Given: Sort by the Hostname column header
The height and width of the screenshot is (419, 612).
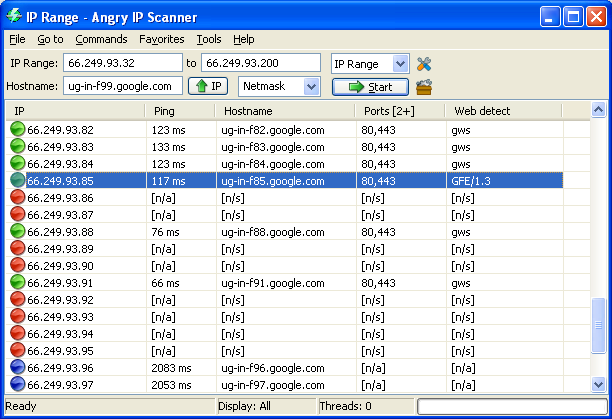Looking at the screenshot, I should (285, 111).
